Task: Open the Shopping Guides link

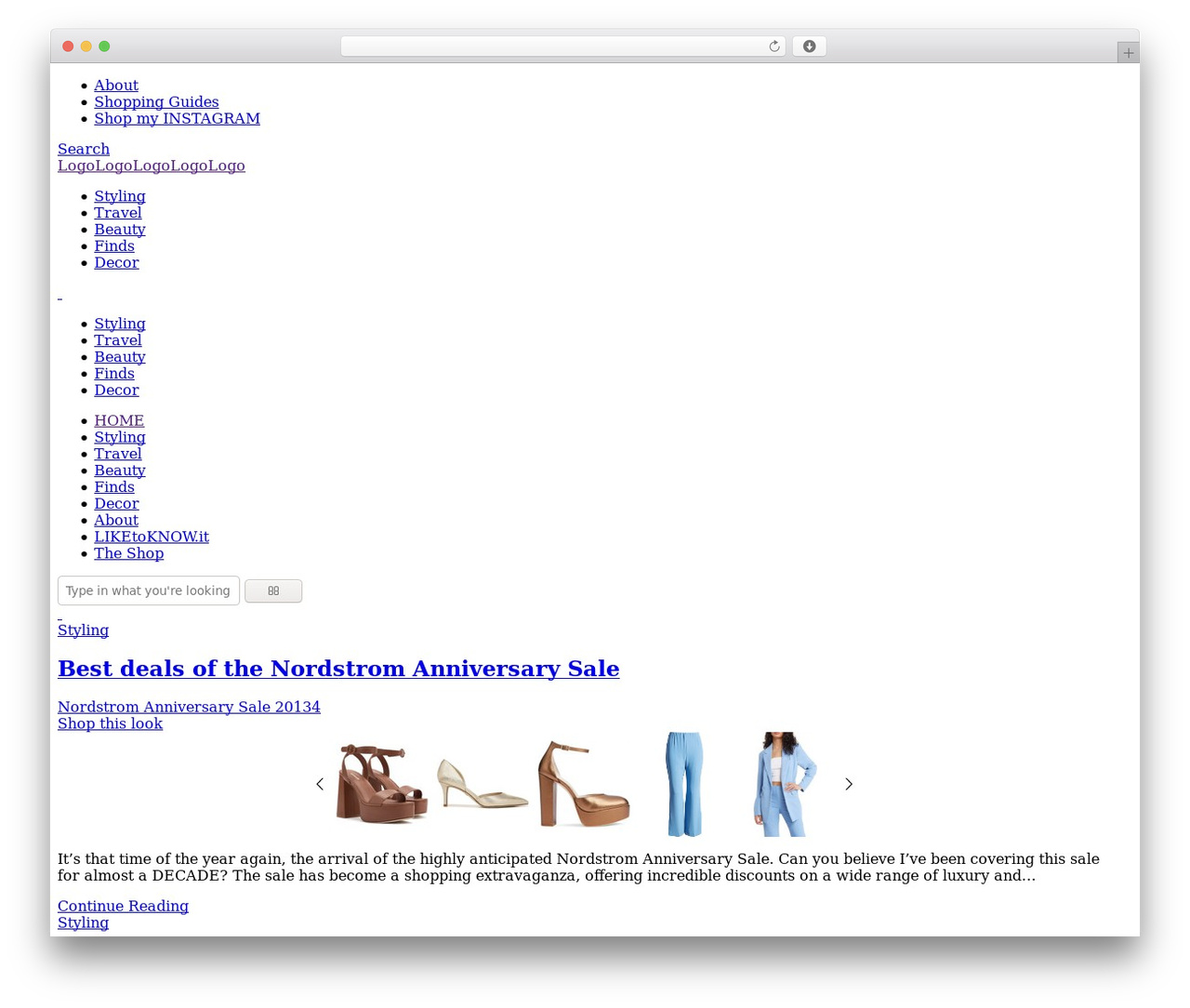Action: click(x=156, y=102)
